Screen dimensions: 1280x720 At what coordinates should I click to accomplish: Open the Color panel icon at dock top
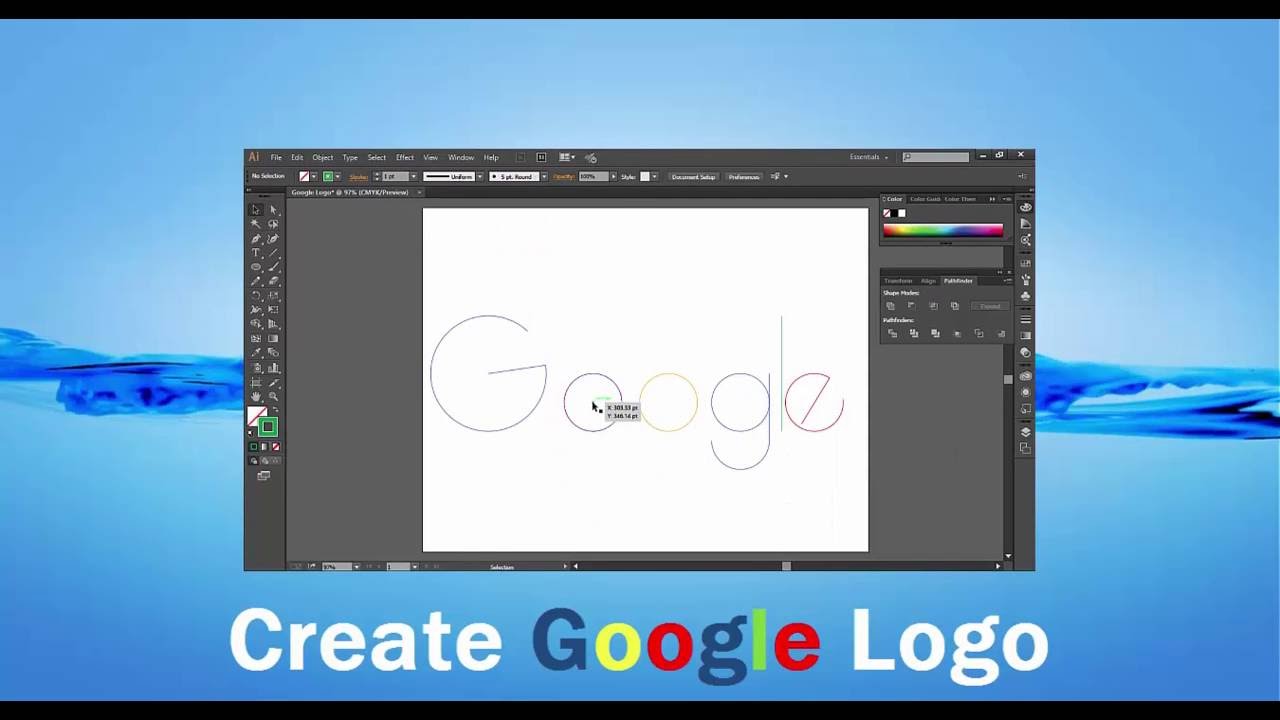(x=1026, y=207)
